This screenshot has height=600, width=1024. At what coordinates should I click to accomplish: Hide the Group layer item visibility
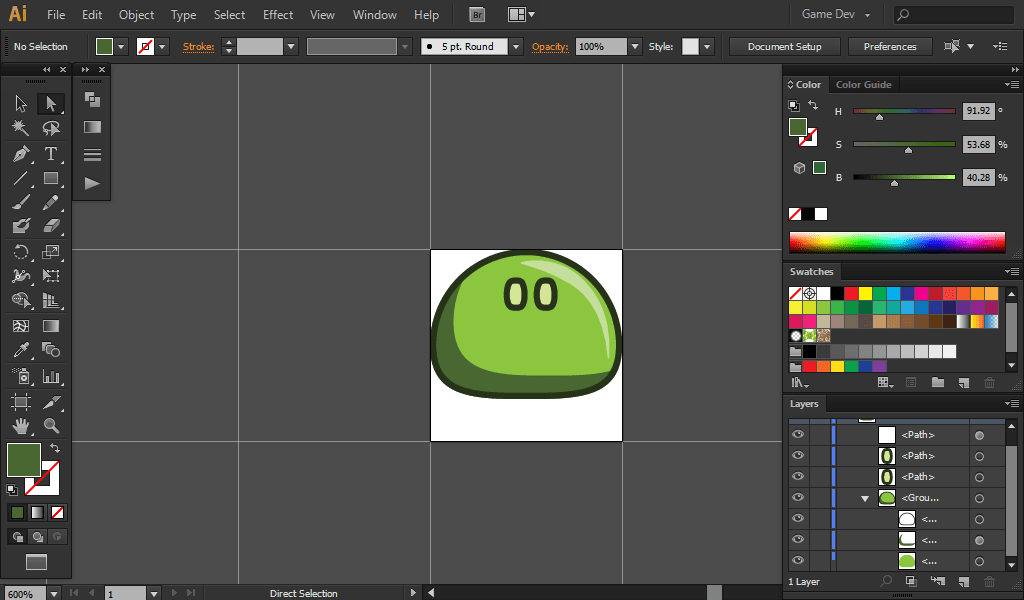(x=798, y=498)
